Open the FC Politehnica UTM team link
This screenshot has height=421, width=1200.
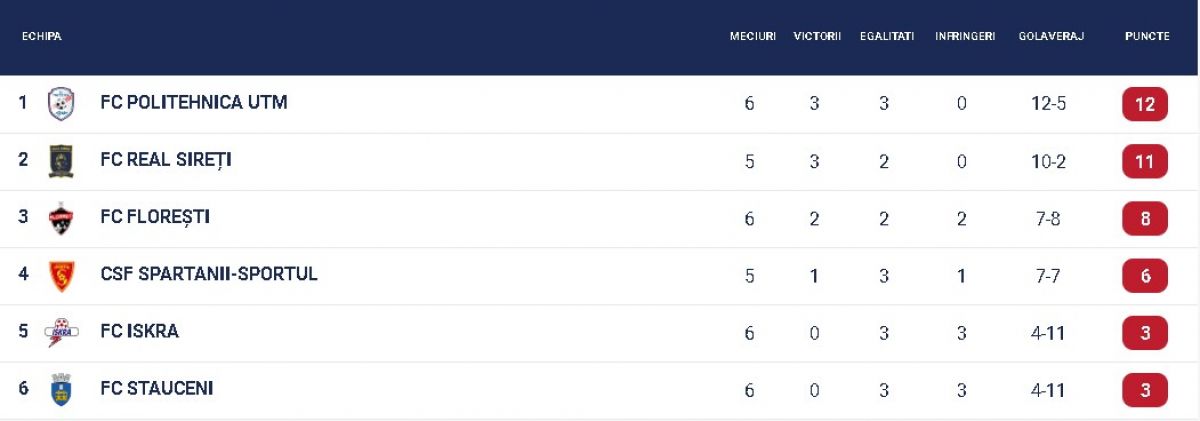click(x=194, y=102)
